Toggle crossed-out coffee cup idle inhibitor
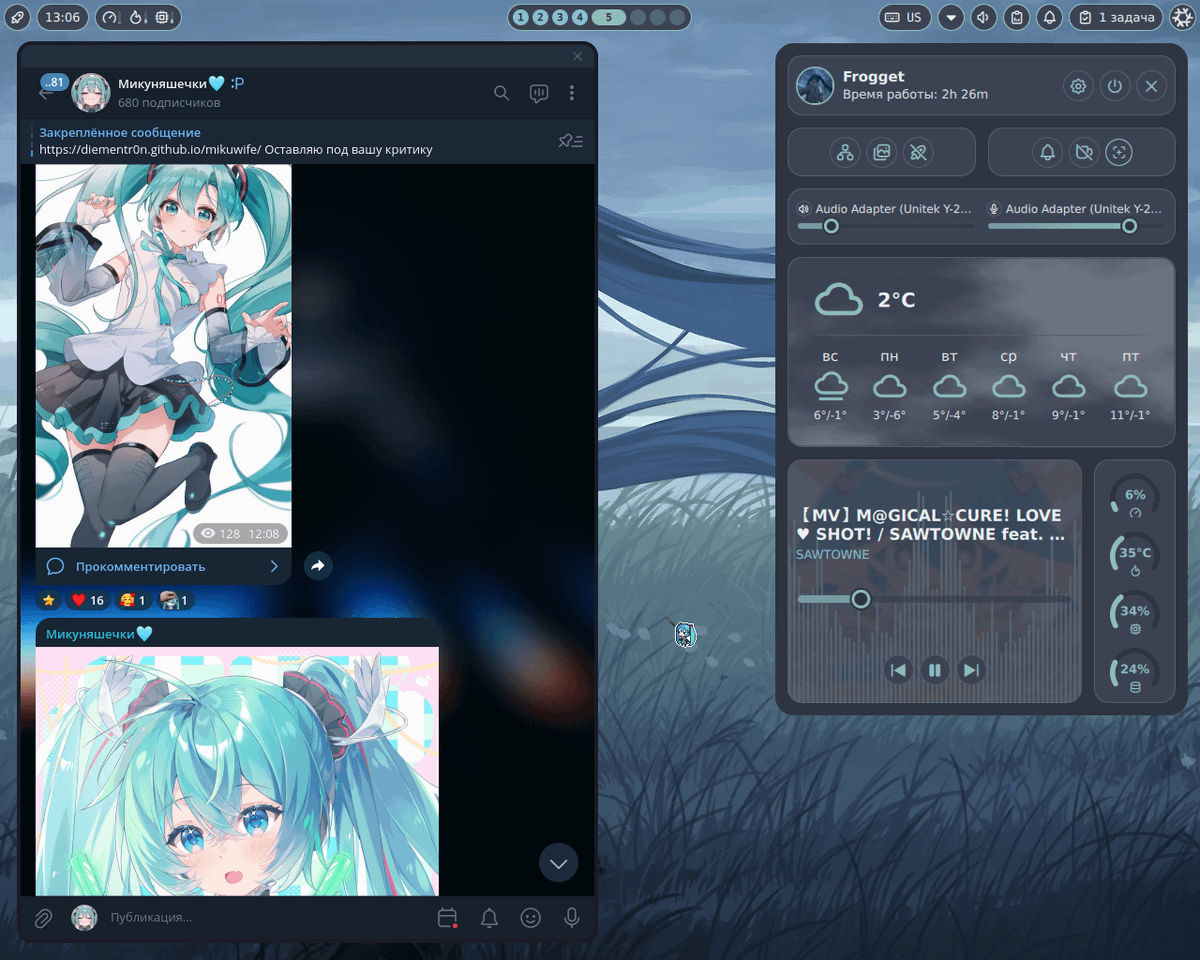 [1083, 152]
